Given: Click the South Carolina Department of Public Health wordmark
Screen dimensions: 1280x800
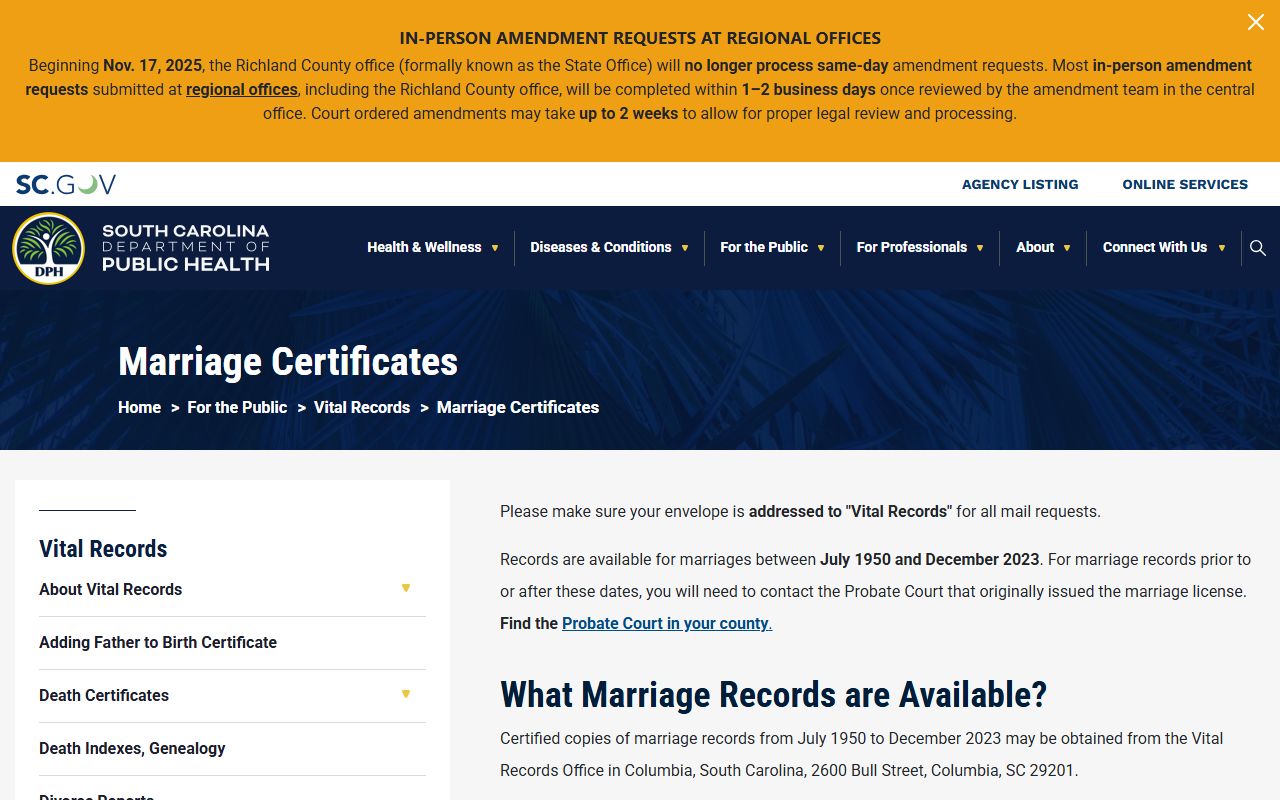Looking at the screenshot, I should click(186, 248).
